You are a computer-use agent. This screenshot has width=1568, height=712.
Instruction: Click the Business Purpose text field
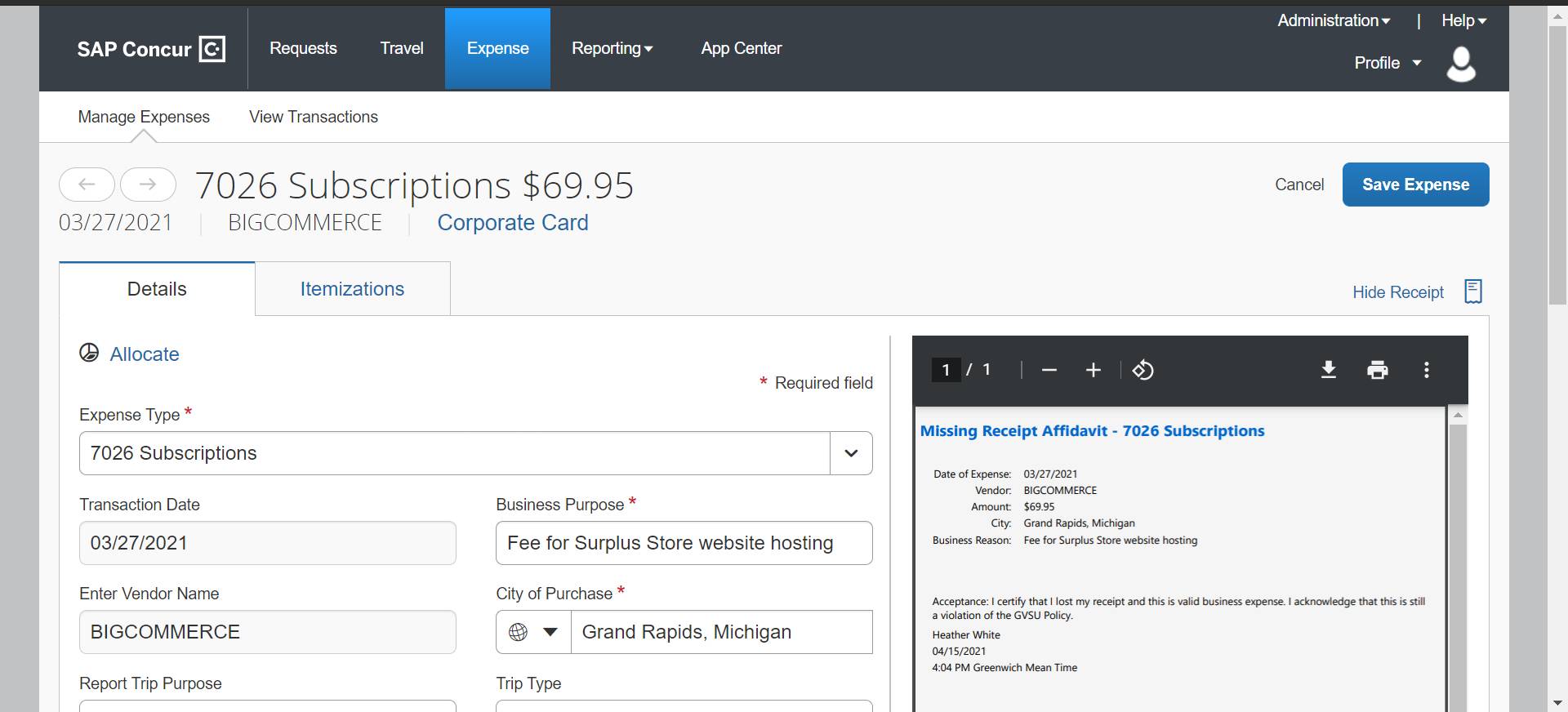coord(684,543)
